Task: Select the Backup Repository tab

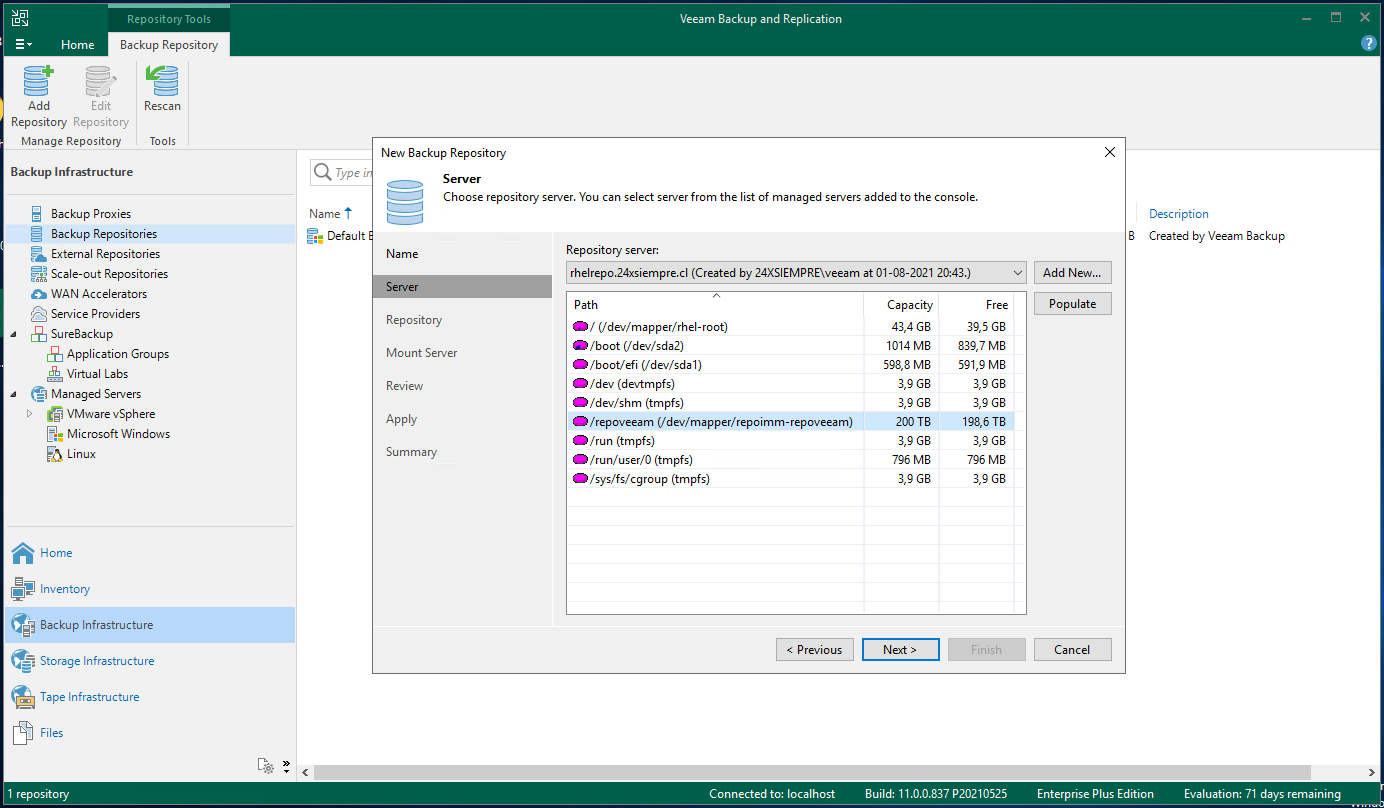Action: (x=168, y=44)
